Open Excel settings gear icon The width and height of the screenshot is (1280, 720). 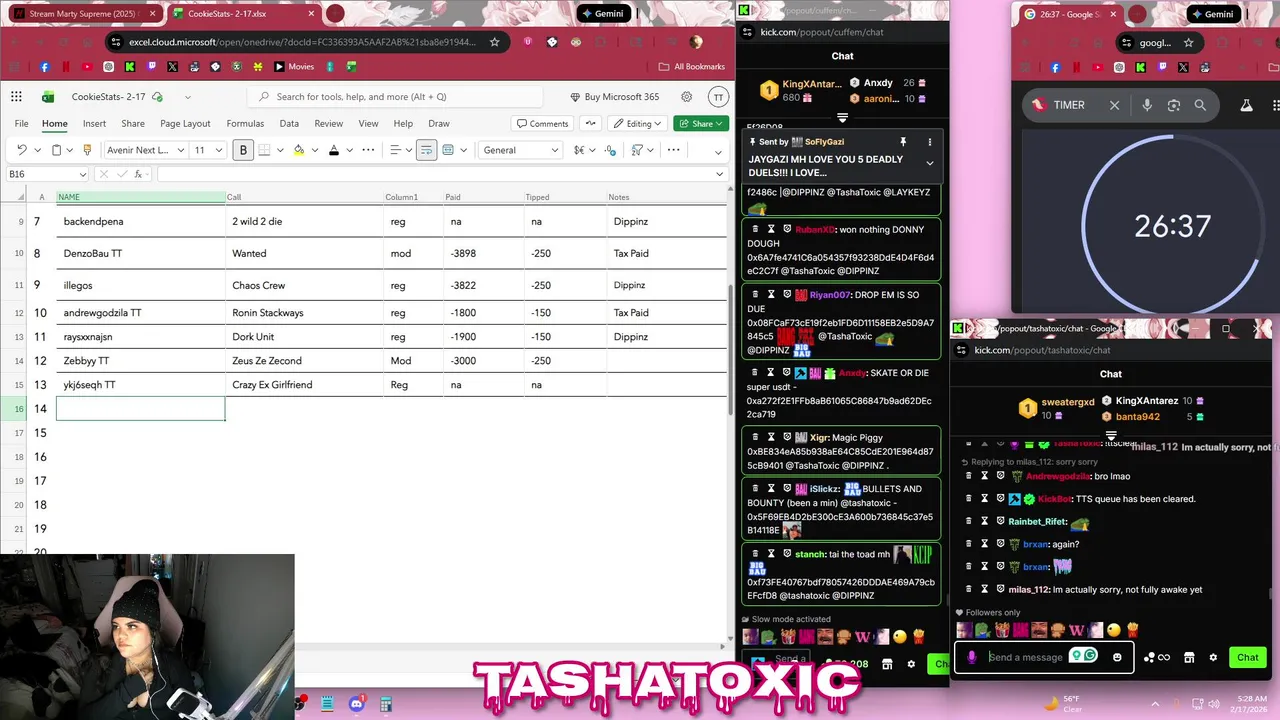point(686,97)
